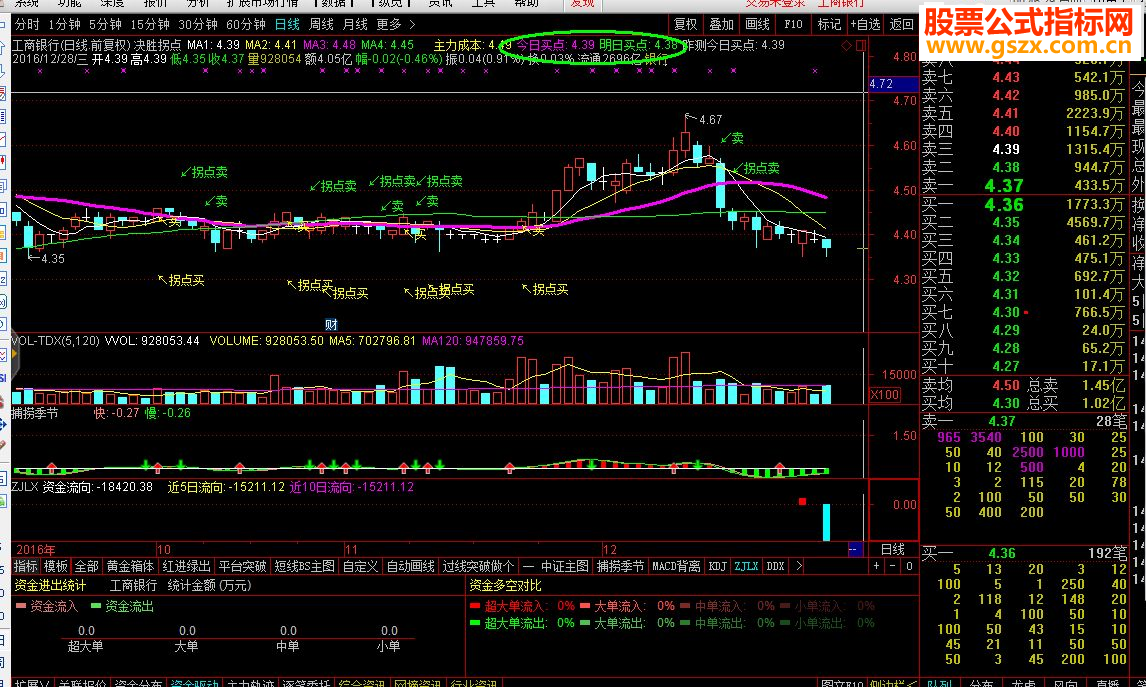Click the 捕捞季节 sub-chart title
This screenshot has width=1146, height=687.
click(x=35, y=413)
